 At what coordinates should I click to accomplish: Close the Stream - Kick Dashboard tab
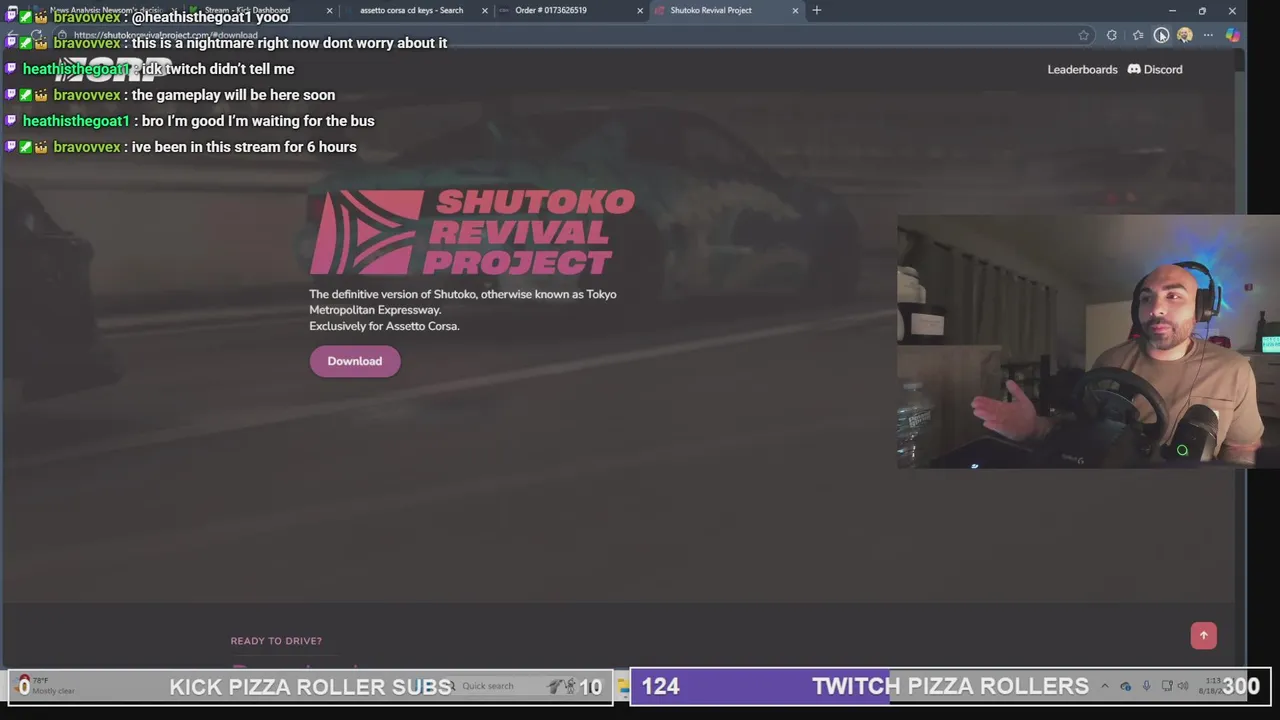[x=329, y=11]
